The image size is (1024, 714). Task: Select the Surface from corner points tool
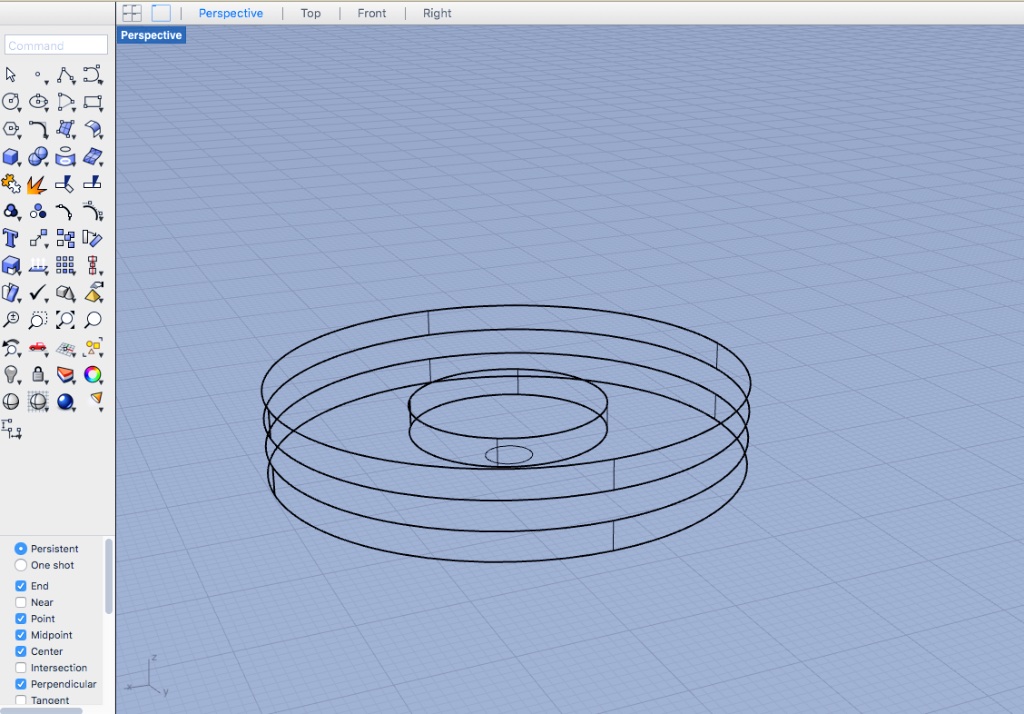pyautogui.click(x=65, y=129)
